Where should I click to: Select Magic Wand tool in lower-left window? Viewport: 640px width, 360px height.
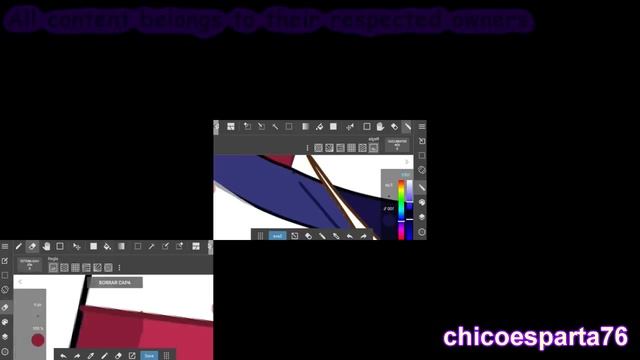point(151,246)
